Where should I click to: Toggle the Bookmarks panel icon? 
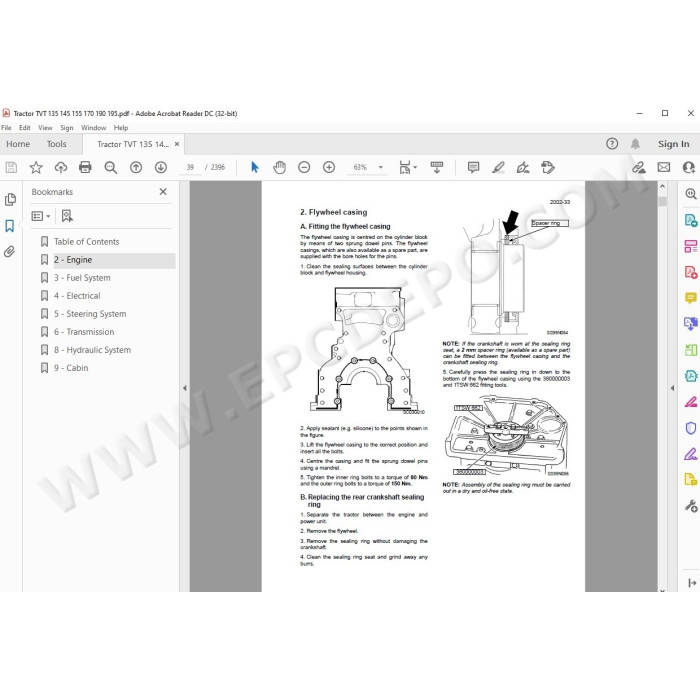pyautogui.click(x=10, y=225)
